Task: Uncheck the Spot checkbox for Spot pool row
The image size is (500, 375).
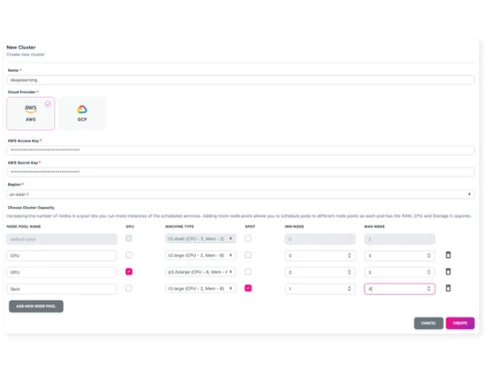Action: tap(248, 288)
